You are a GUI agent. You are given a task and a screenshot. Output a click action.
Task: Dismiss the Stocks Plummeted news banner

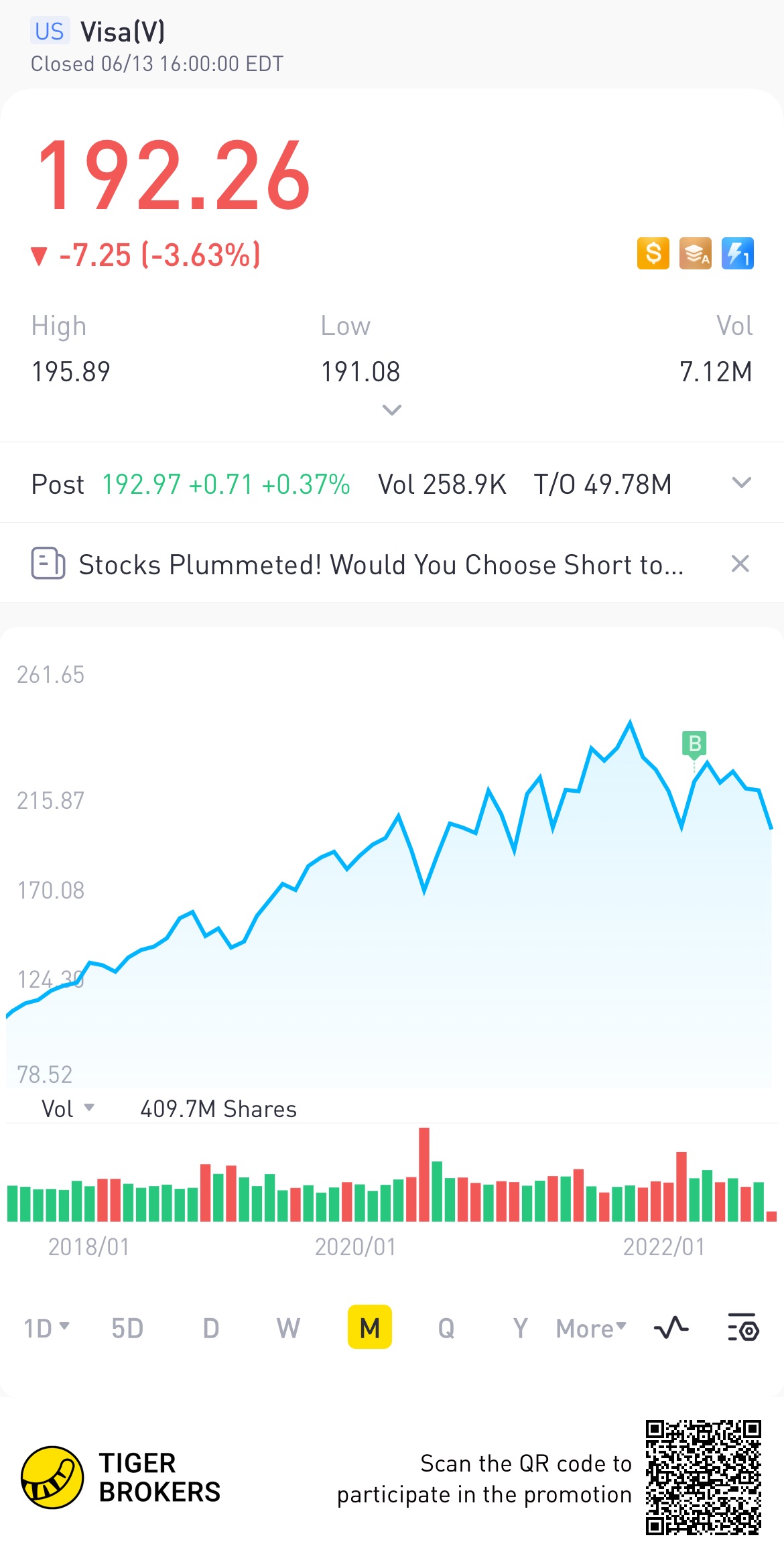[740, 564]
